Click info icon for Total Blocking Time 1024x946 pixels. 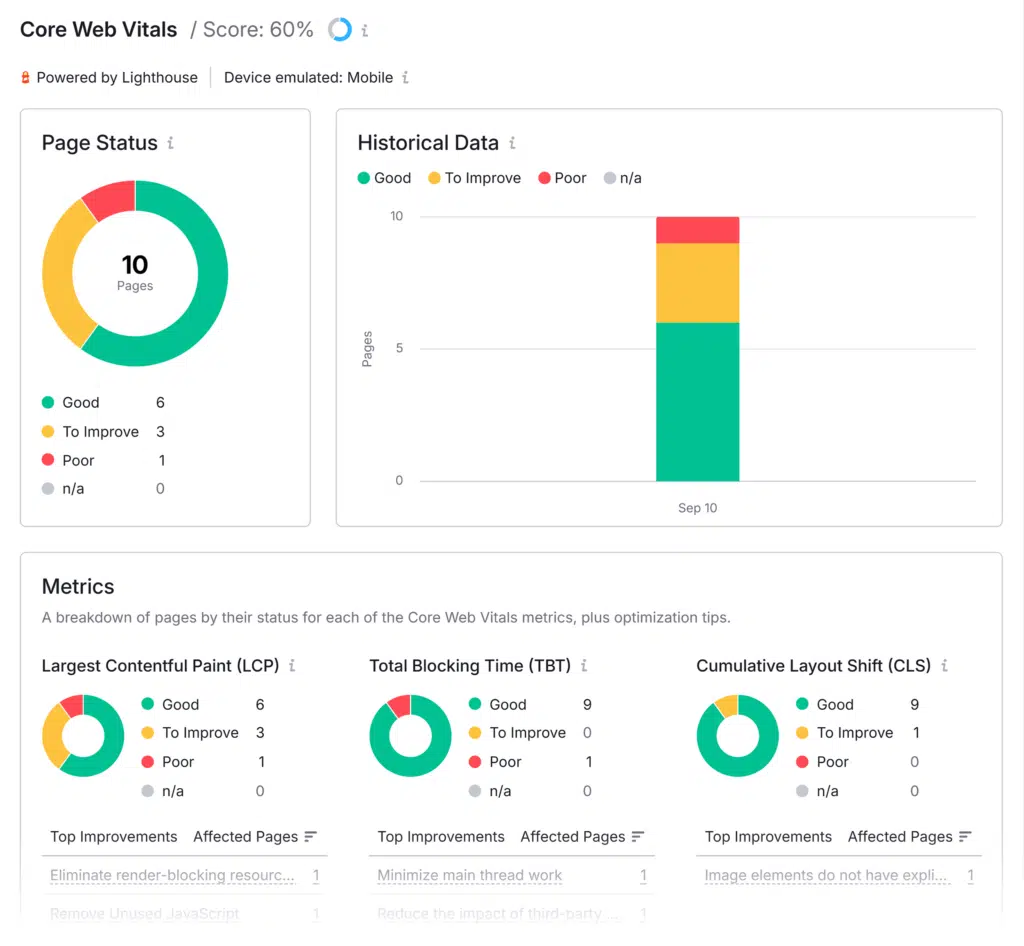tap(584, 665)
